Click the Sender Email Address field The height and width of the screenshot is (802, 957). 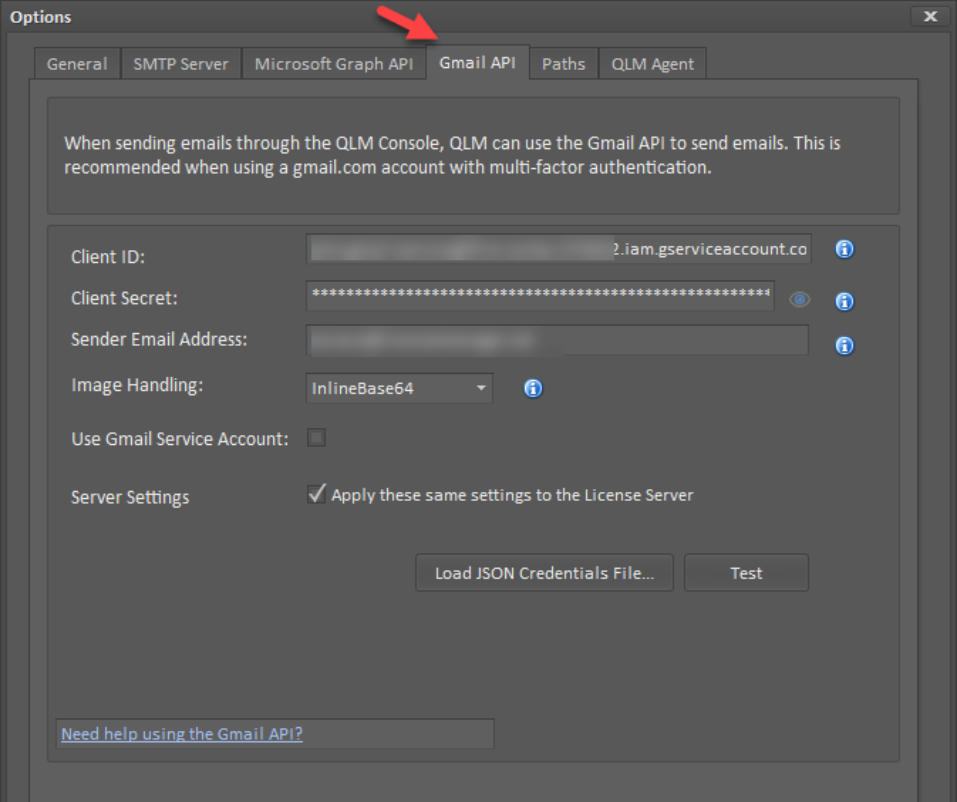pos(558,341)
